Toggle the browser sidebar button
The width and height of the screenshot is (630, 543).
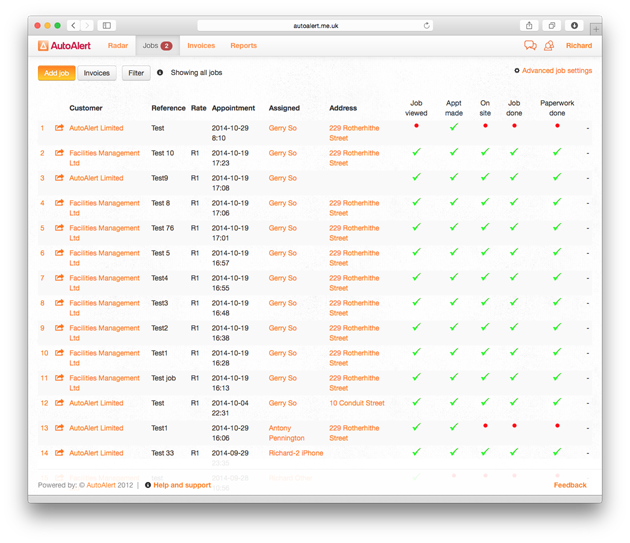click(x=106, y=25)
